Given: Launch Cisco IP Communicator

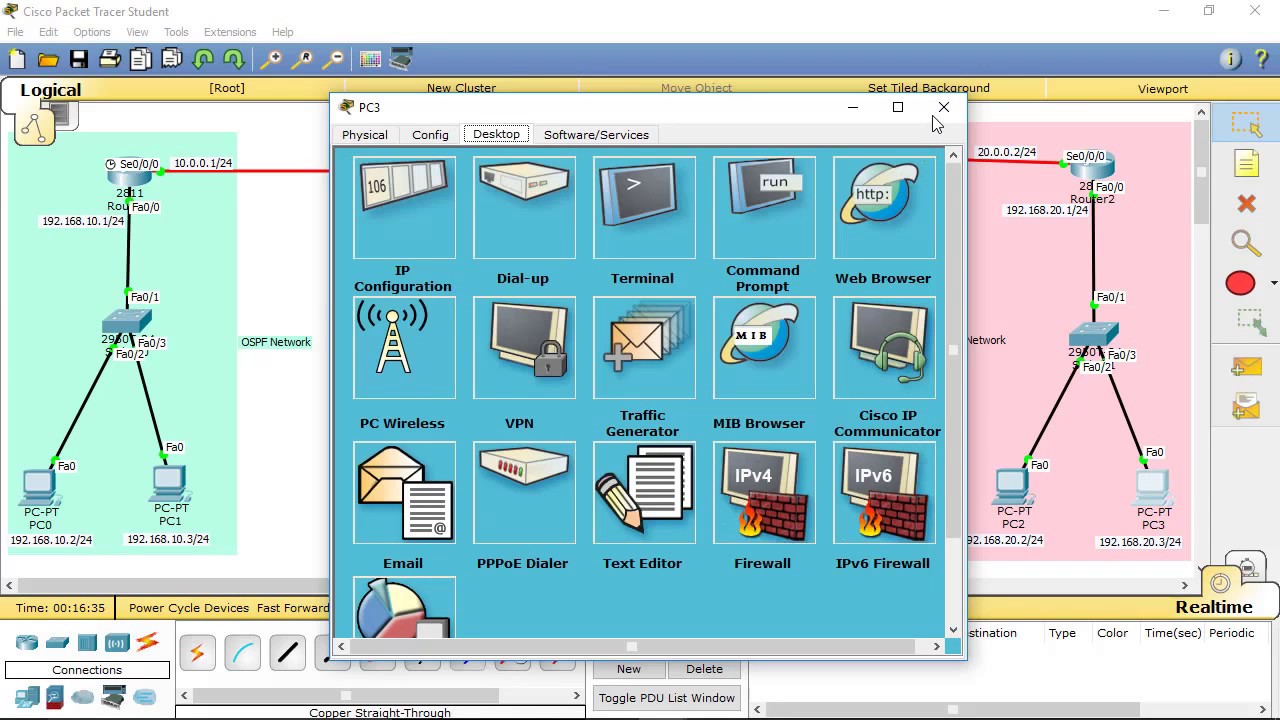Looking at the screenshot, I should tap(884, 348).
